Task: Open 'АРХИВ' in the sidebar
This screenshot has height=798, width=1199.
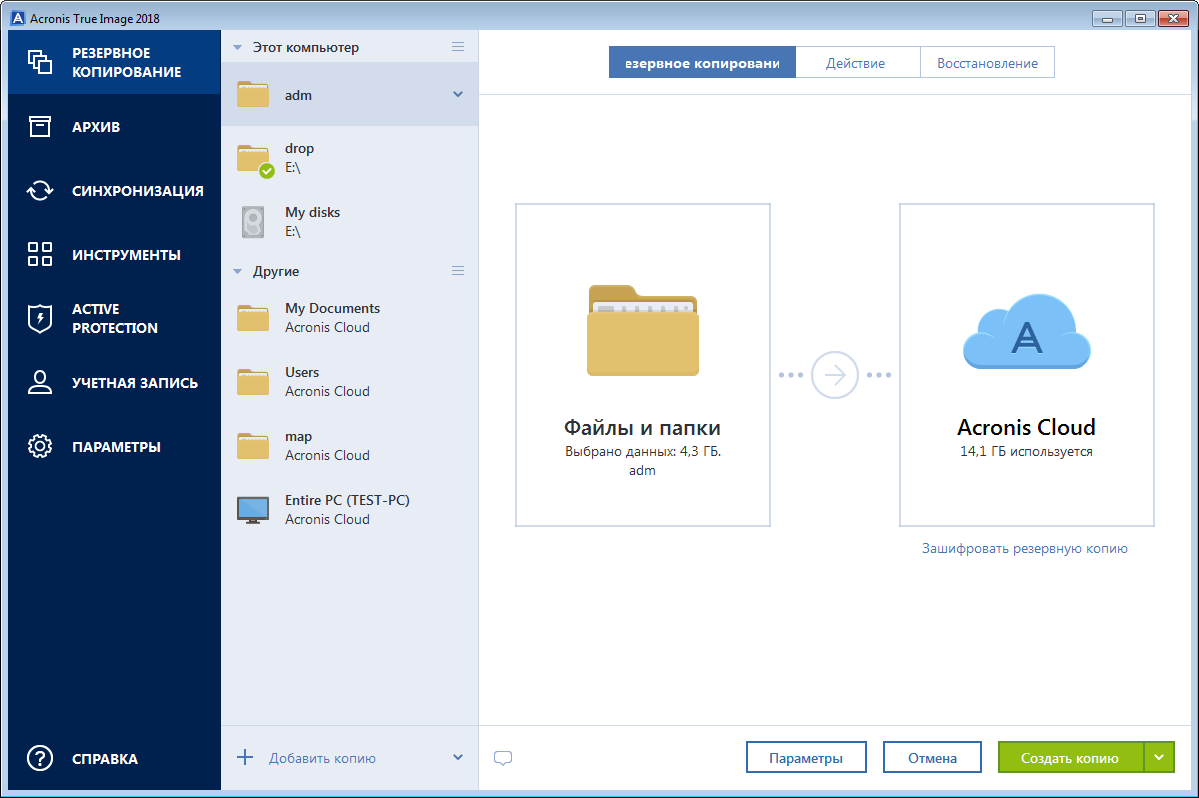Action: 115,127
